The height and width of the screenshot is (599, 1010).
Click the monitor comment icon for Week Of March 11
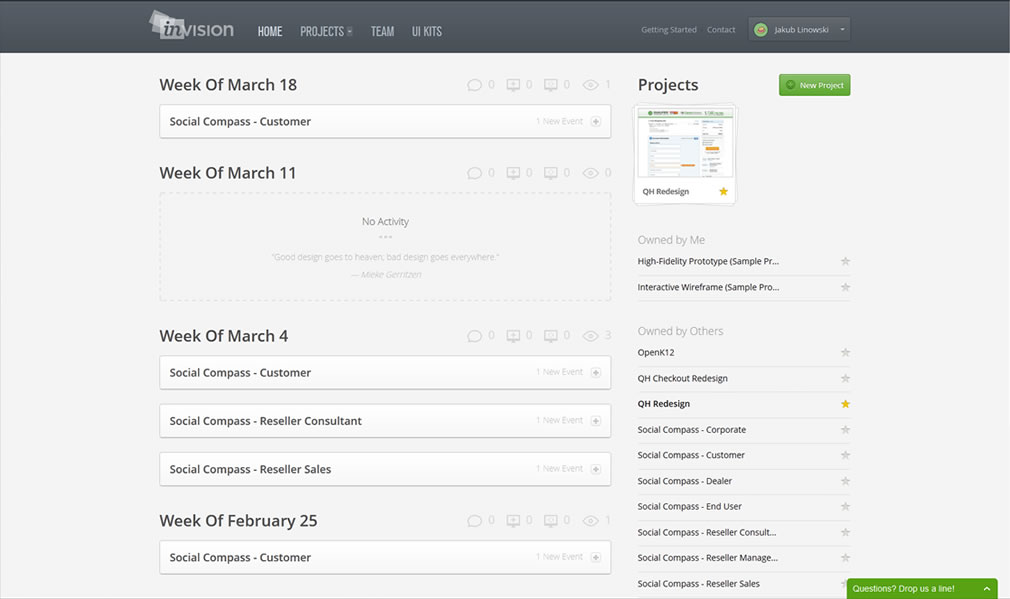(x=551, y=173)
